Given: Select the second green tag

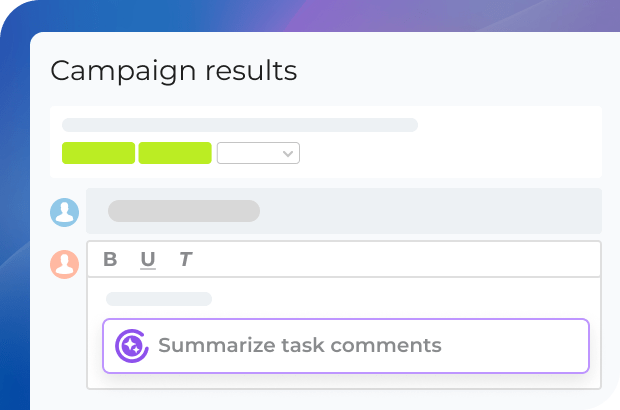Looking at the screenshot, I should pyautogui.click(x=175, y=153).
